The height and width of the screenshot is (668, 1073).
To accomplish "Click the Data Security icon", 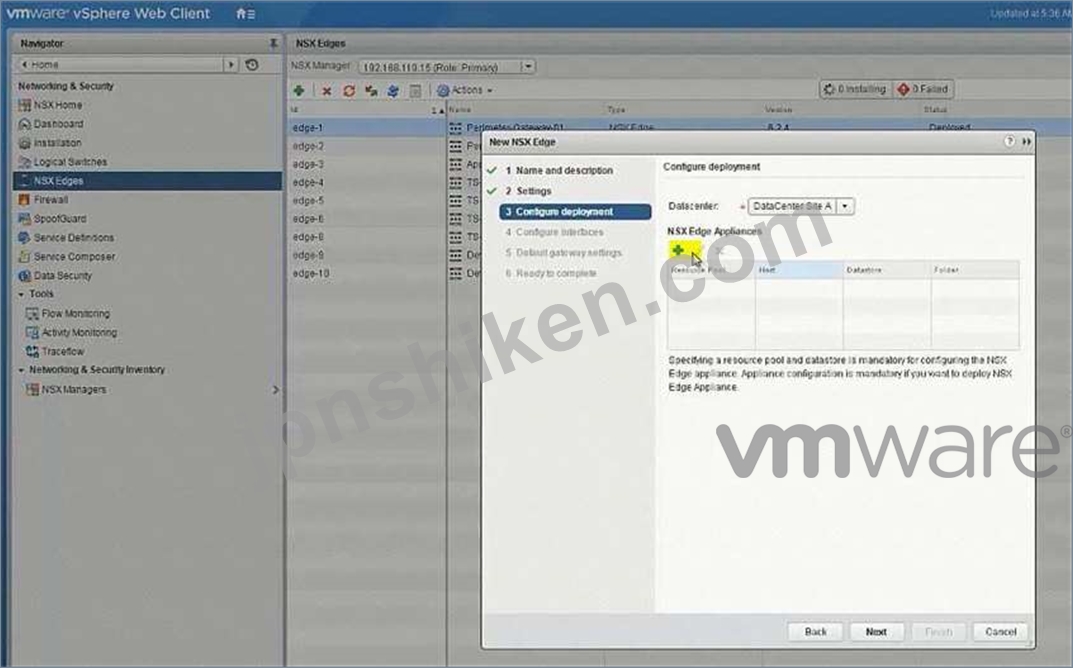I will tap(25, 276).
